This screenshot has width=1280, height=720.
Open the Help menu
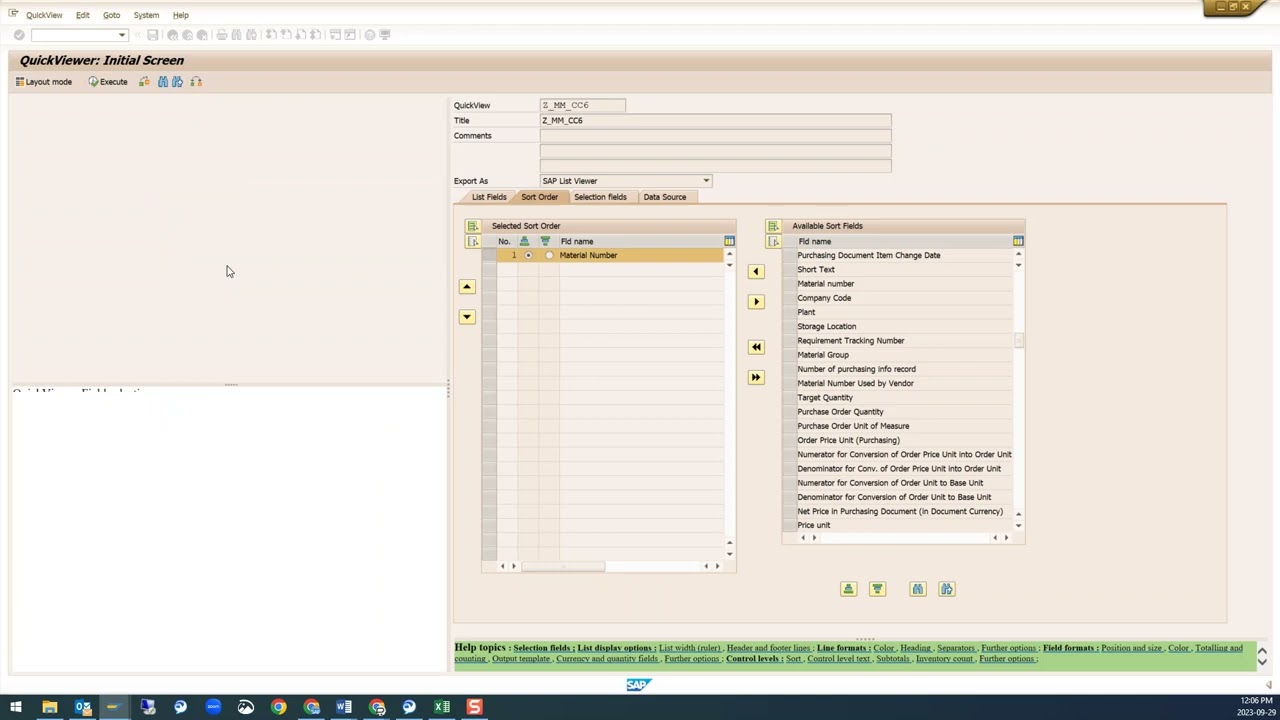click(x=180, y=15)
